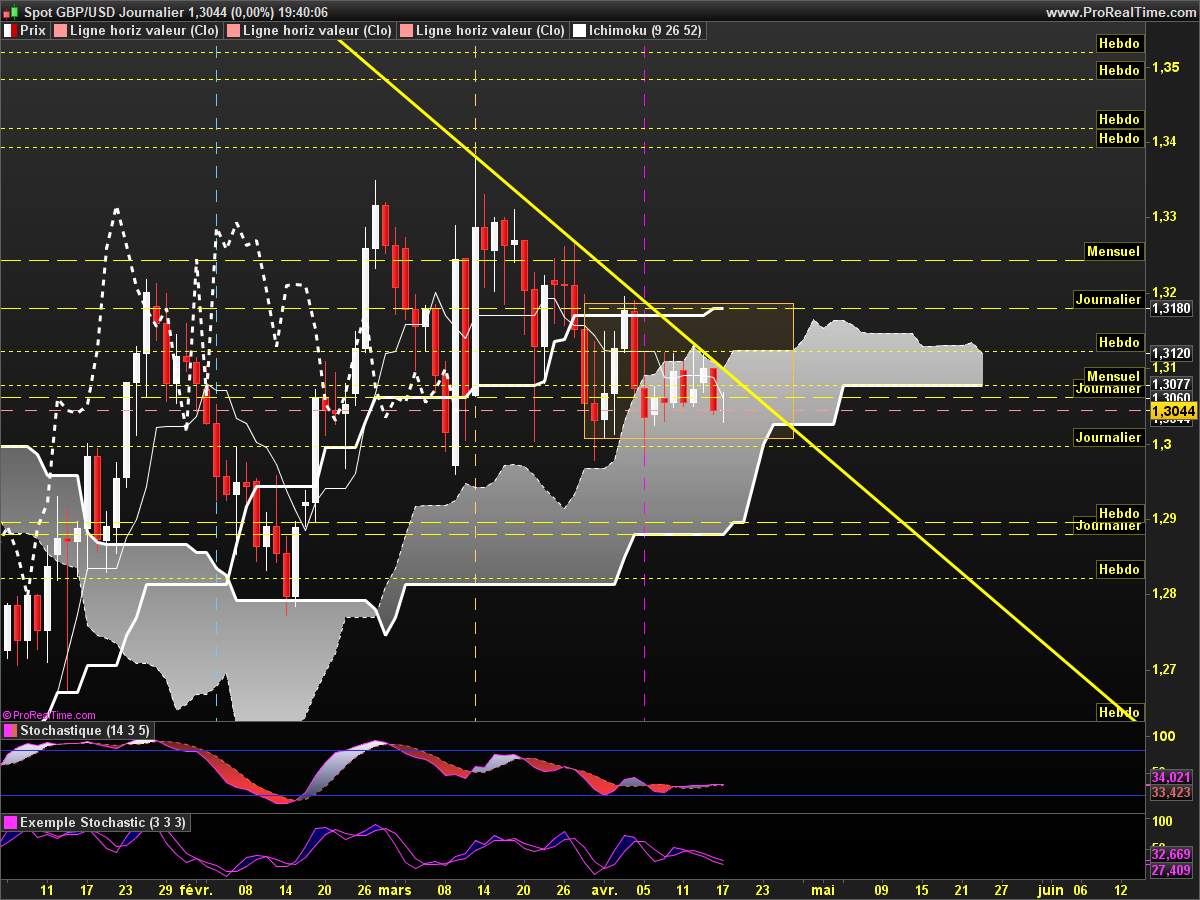This screenshot has height=900, width=1200.
Task: Click the 1,34 price axis value
Action: tap(1164, 142)
